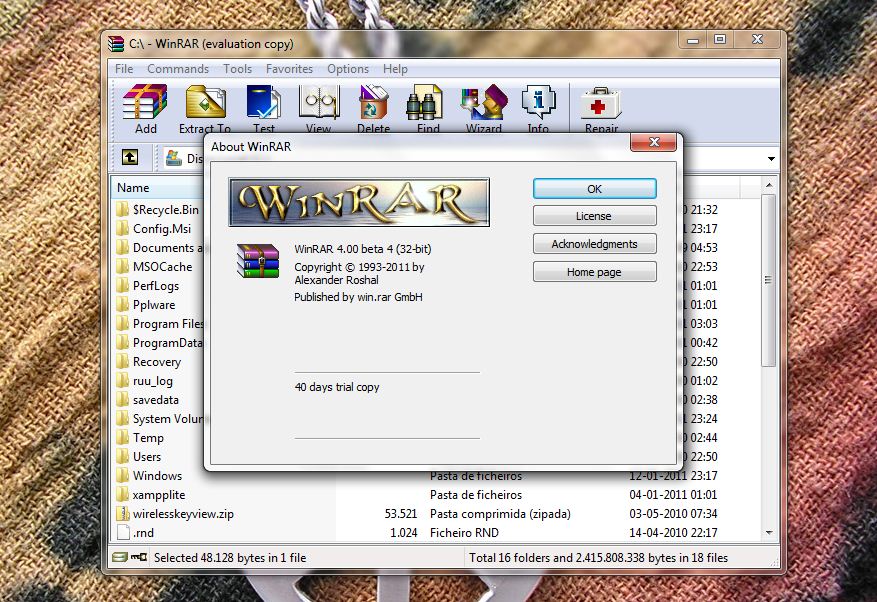
Task: Click the WinRAR title bar application icon
Action: (x=116, y=44)
